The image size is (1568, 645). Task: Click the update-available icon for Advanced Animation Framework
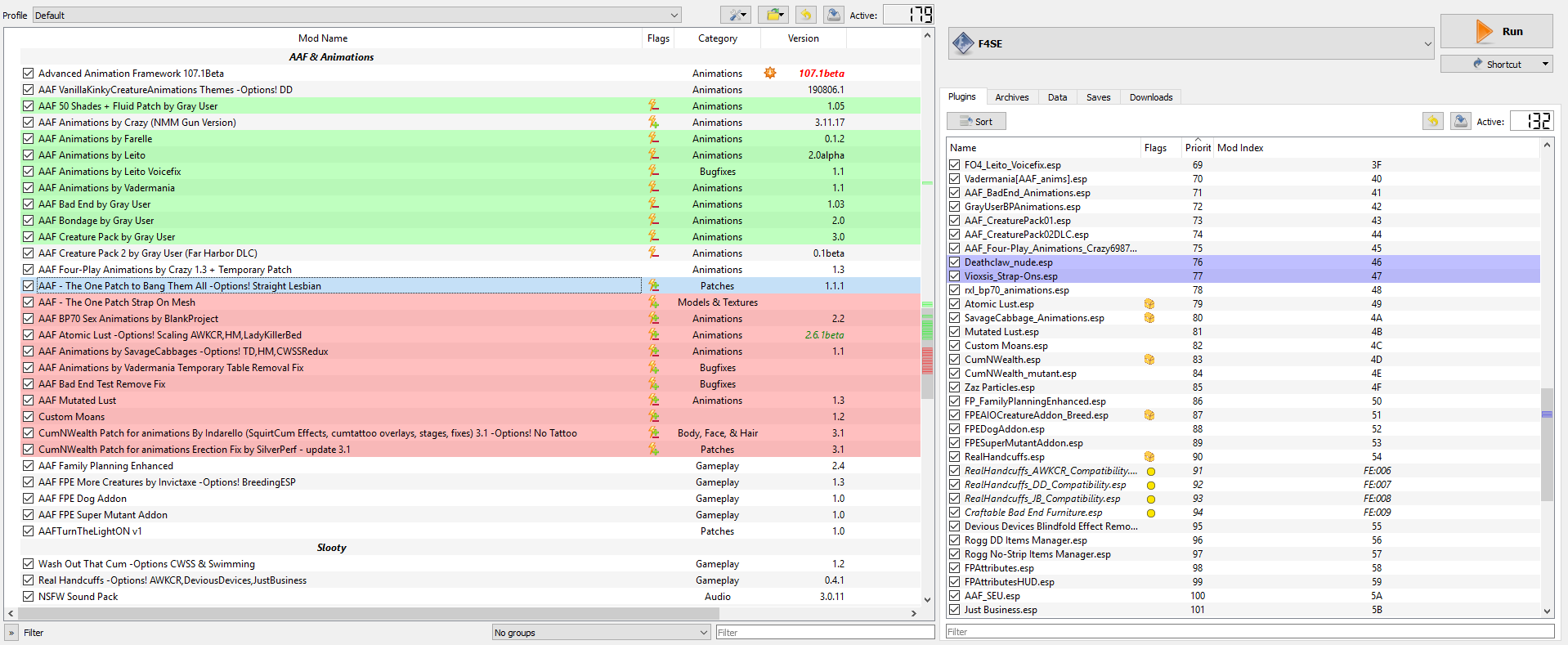(x=770, y=73)
